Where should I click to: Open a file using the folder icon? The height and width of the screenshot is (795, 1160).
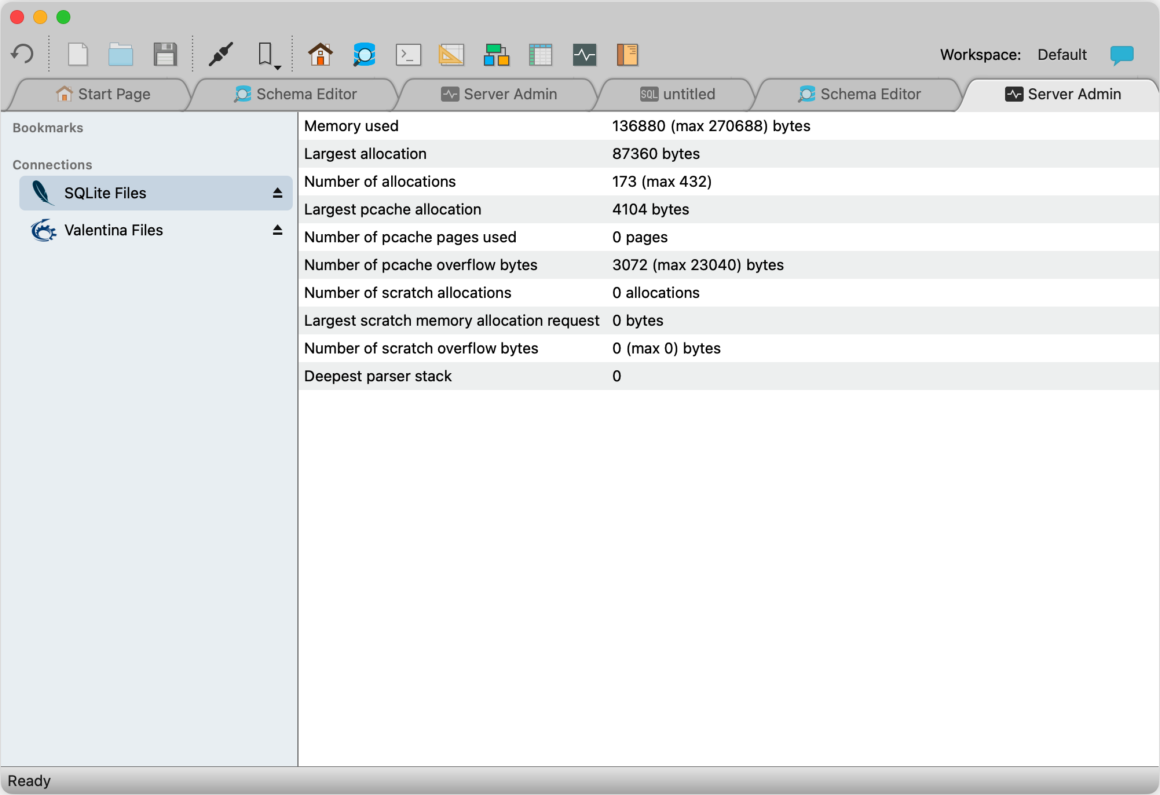(x=121, y=54)
